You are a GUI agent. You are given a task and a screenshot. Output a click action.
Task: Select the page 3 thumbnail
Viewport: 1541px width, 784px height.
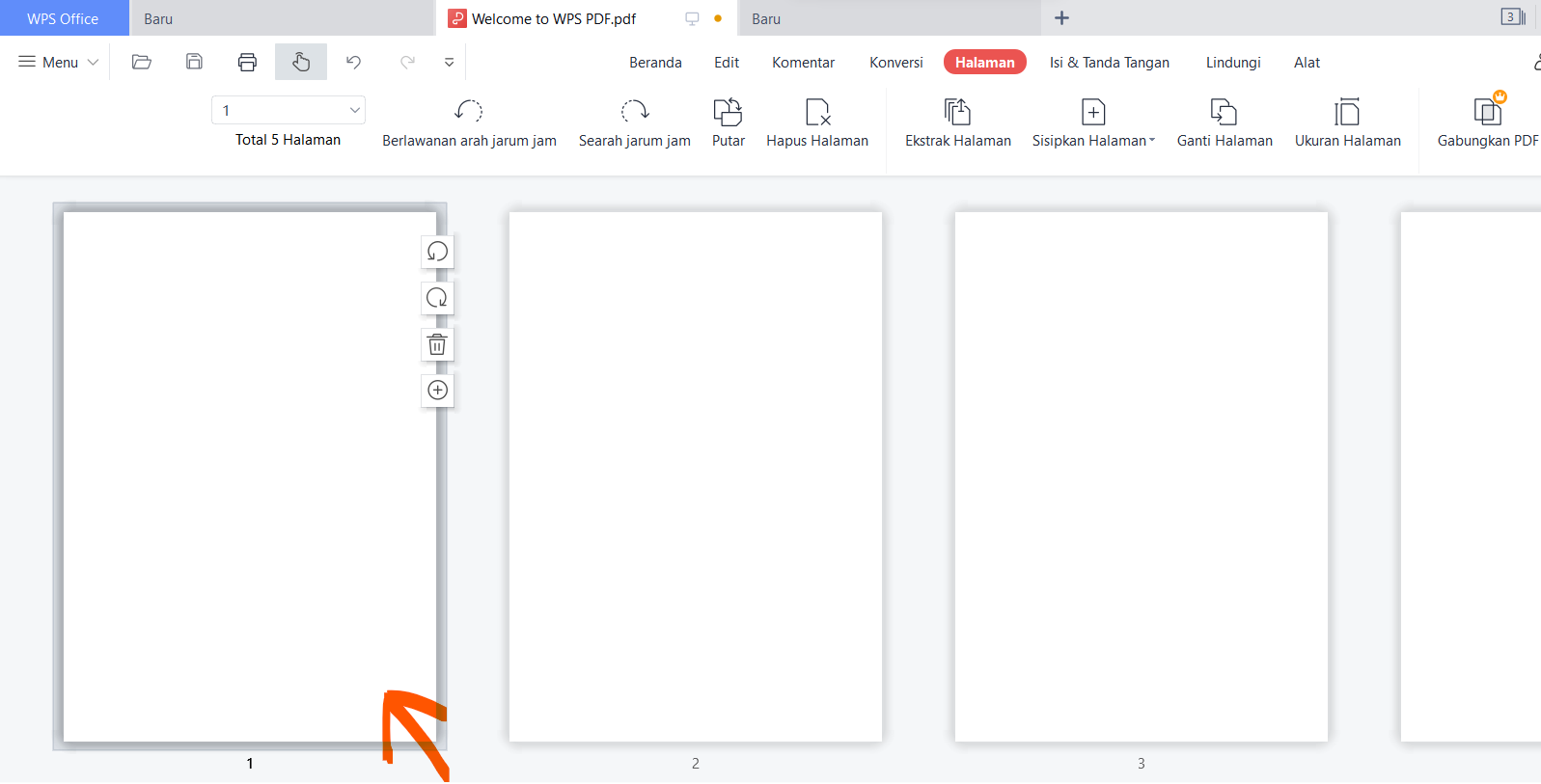pos(1142,476)
